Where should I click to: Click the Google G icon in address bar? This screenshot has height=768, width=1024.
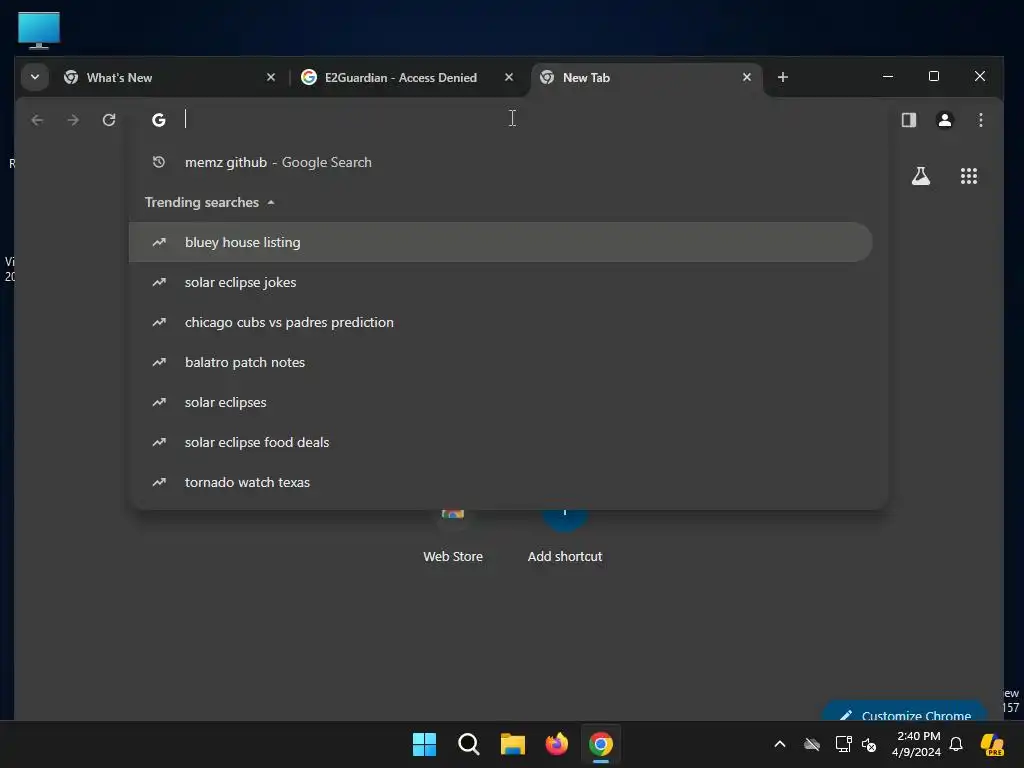click(159, 120)
